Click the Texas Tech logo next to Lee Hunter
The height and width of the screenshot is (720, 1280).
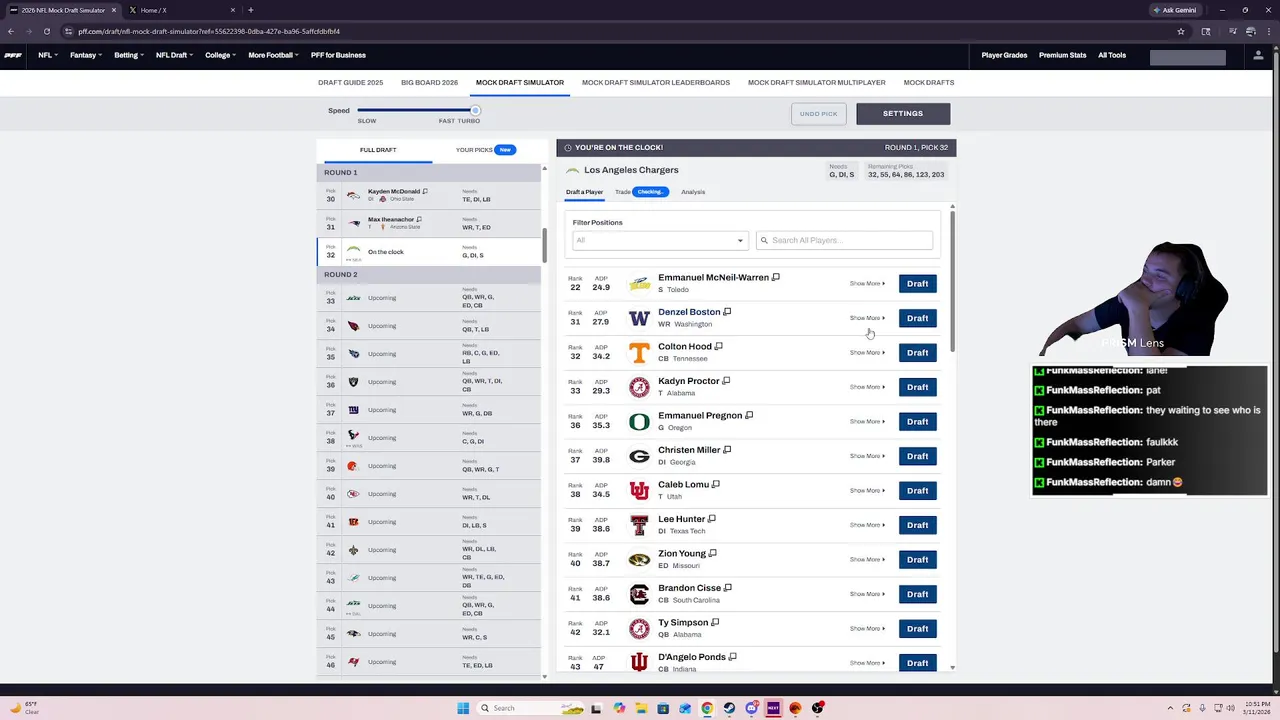(639, 525)
